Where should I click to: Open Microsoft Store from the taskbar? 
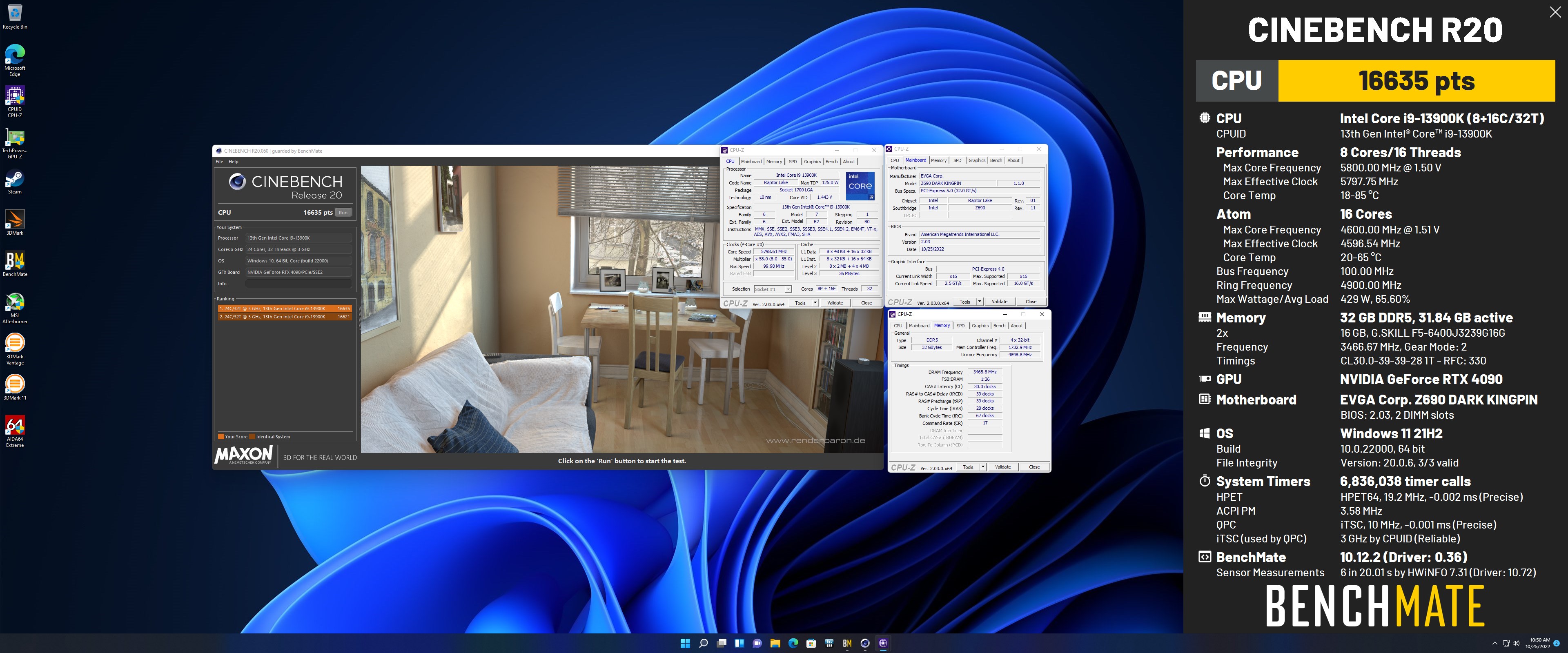811,643
